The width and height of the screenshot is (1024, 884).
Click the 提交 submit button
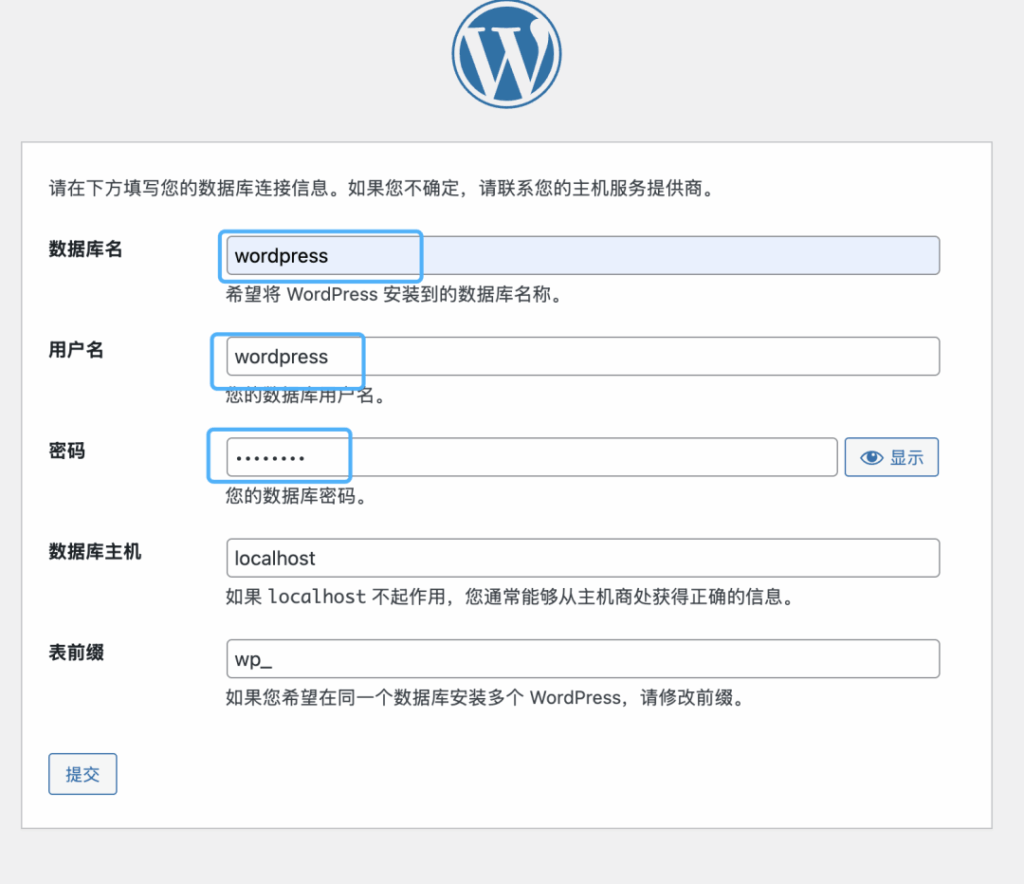(83, 774)
